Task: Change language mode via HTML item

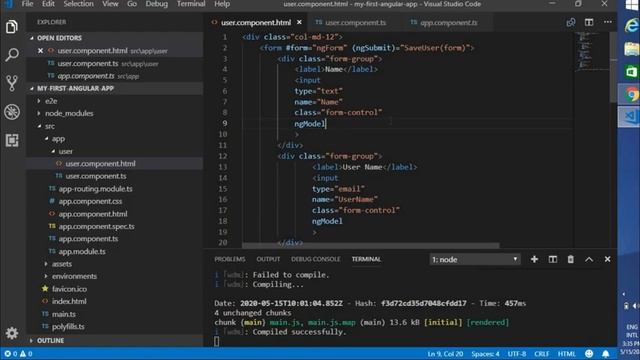Action: tap(567, 354)
